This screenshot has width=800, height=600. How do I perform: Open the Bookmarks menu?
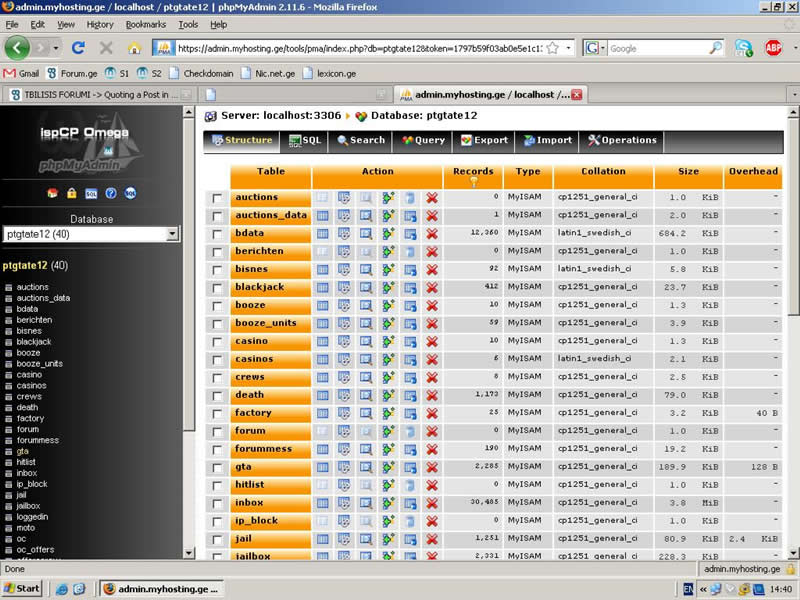145,24
